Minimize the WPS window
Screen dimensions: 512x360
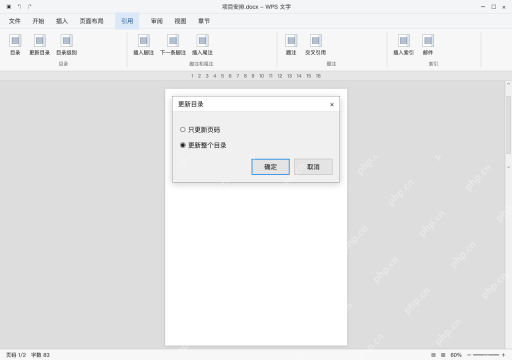click(x=483, y=7)
